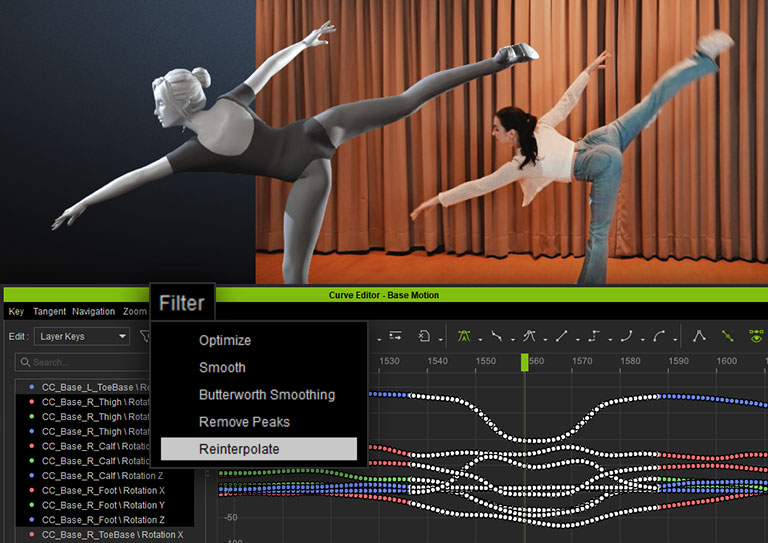Click the move keys arrow icon
This screenshot has height=543, width=768.
tap(395, 336)
